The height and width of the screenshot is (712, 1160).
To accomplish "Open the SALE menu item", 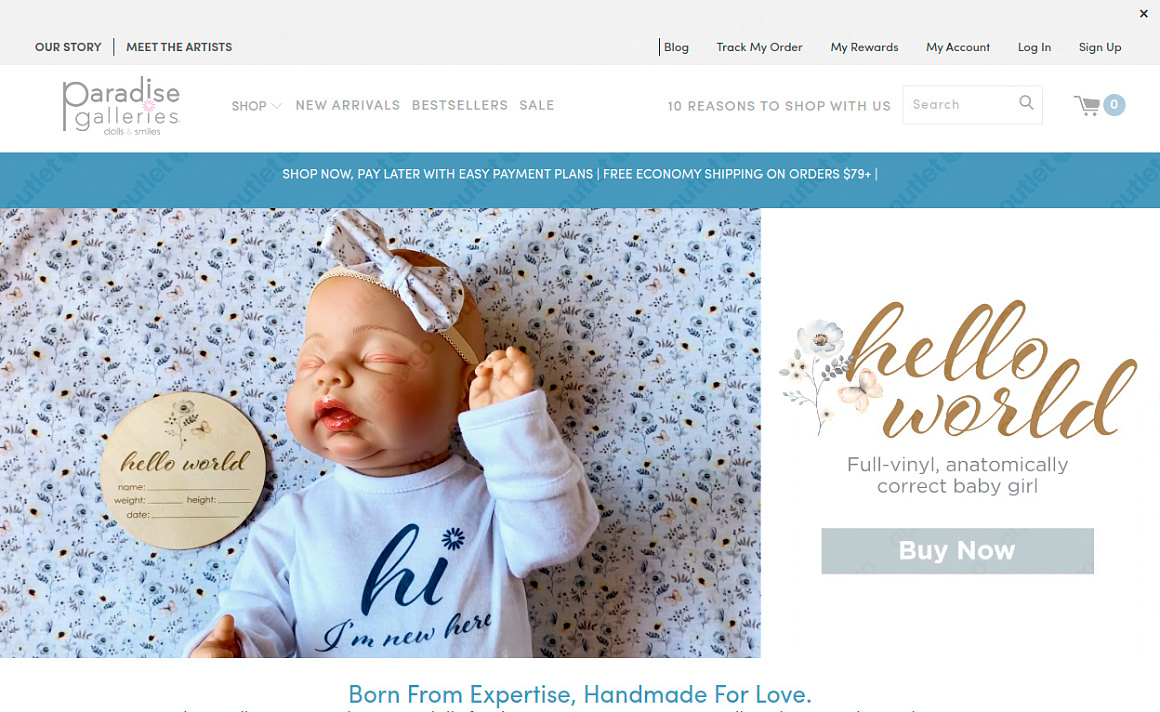I will point(536,105).
